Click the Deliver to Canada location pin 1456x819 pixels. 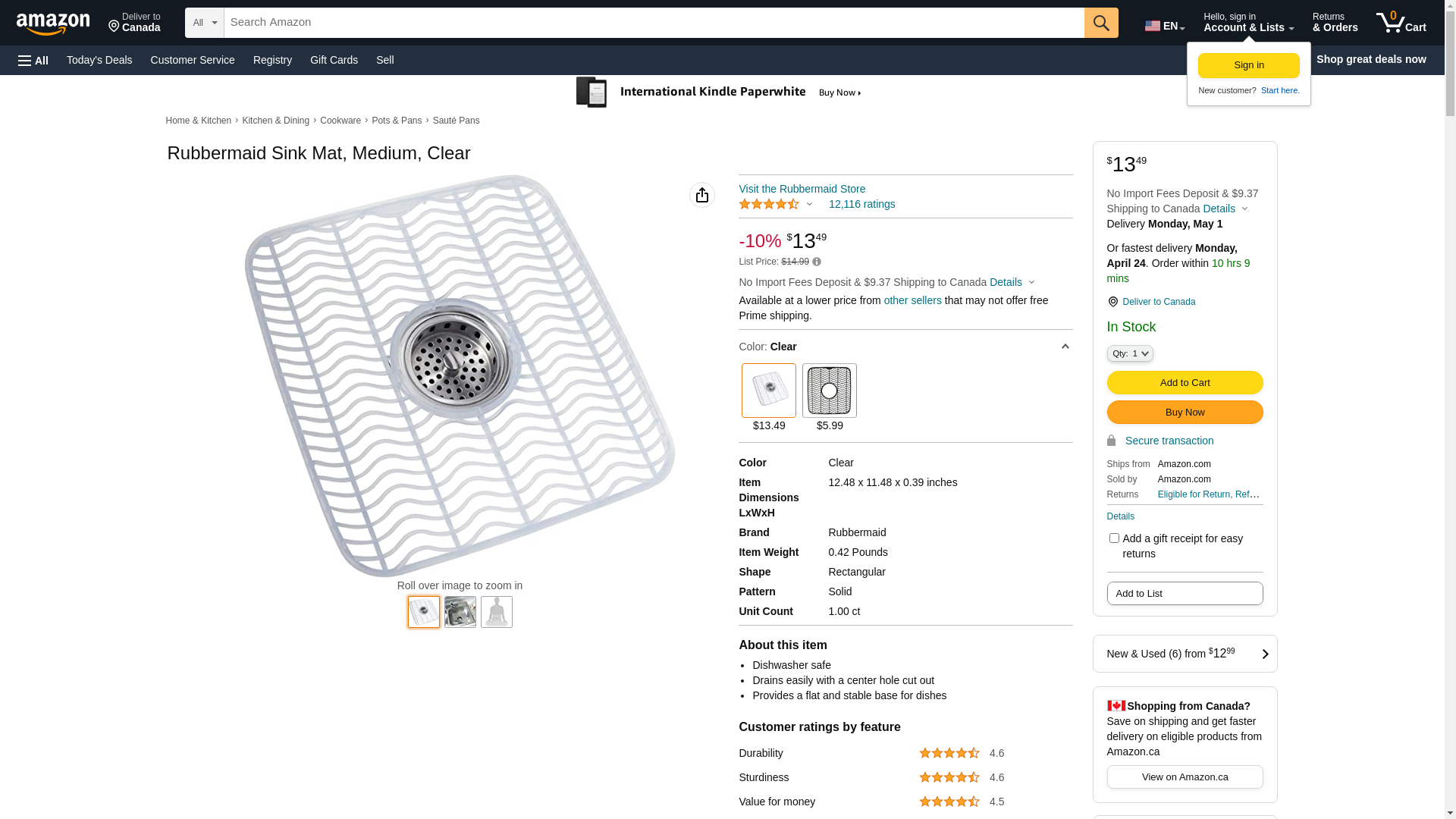coord(1112,302)
